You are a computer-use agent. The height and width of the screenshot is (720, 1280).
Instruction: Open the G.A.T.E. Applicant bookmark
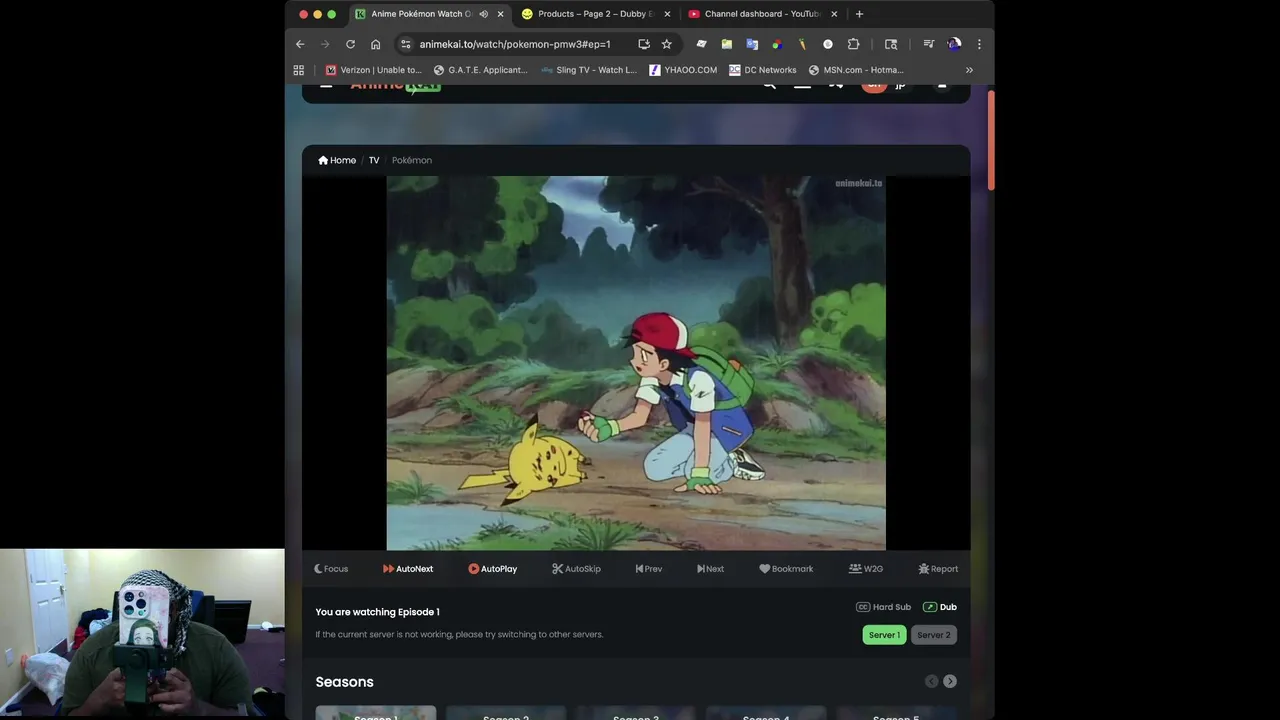(480, 70)
